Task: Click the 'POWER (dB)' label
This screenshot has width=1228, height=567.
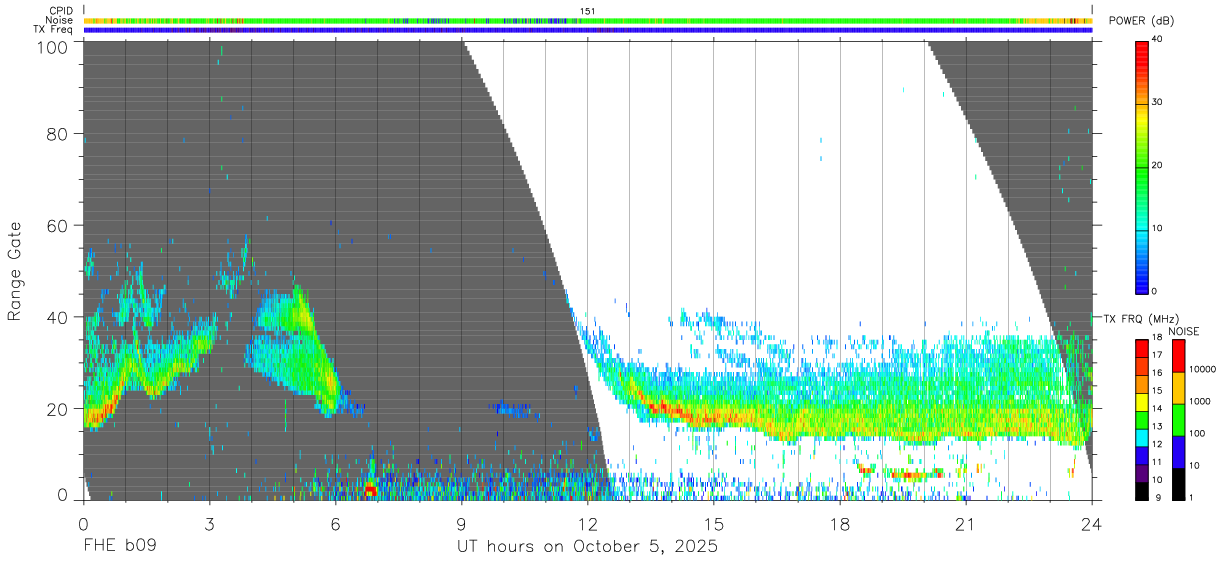Action: point(1142,21)
